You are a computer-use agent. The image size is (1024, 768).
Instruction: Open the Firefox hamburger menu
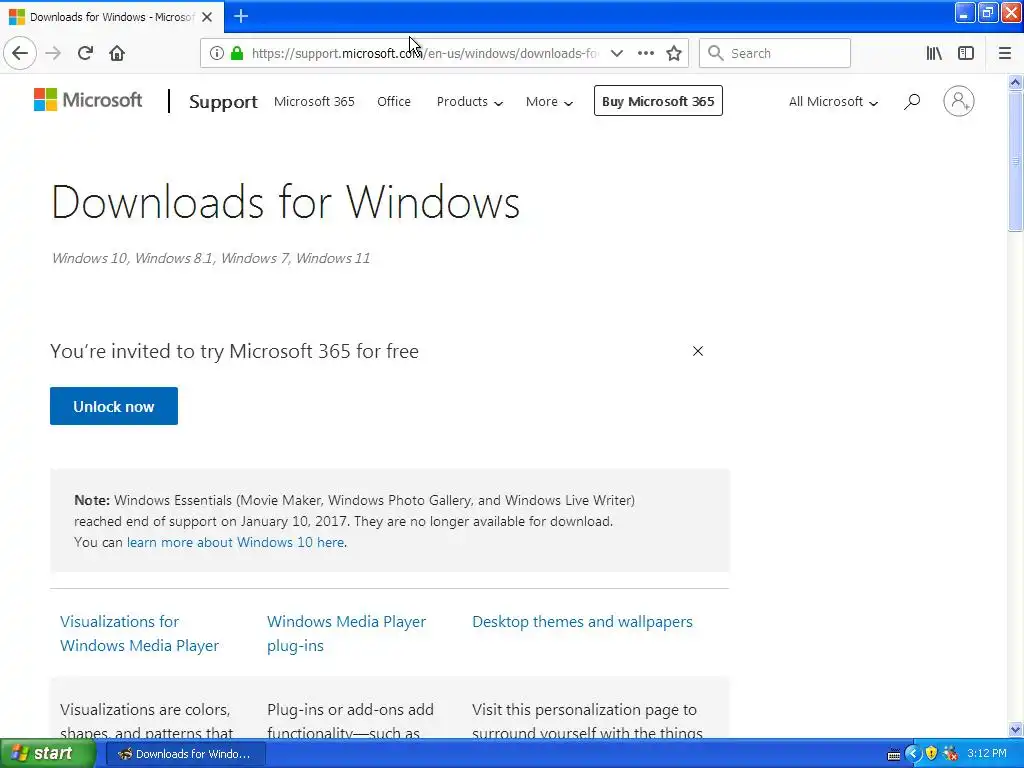(x=1004, y=53)
